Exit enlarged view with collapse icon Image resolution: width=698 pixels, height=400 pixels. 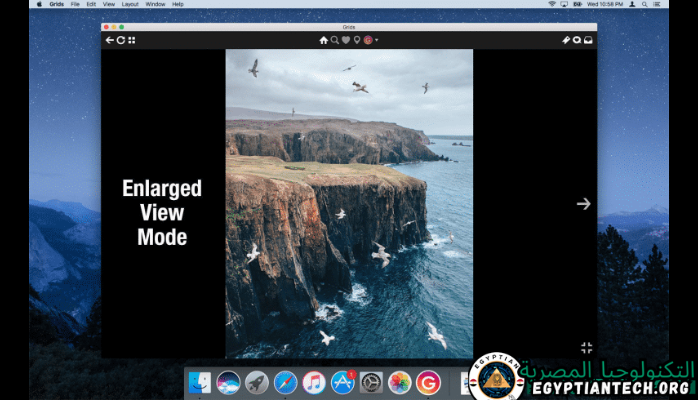coord(587,347)
